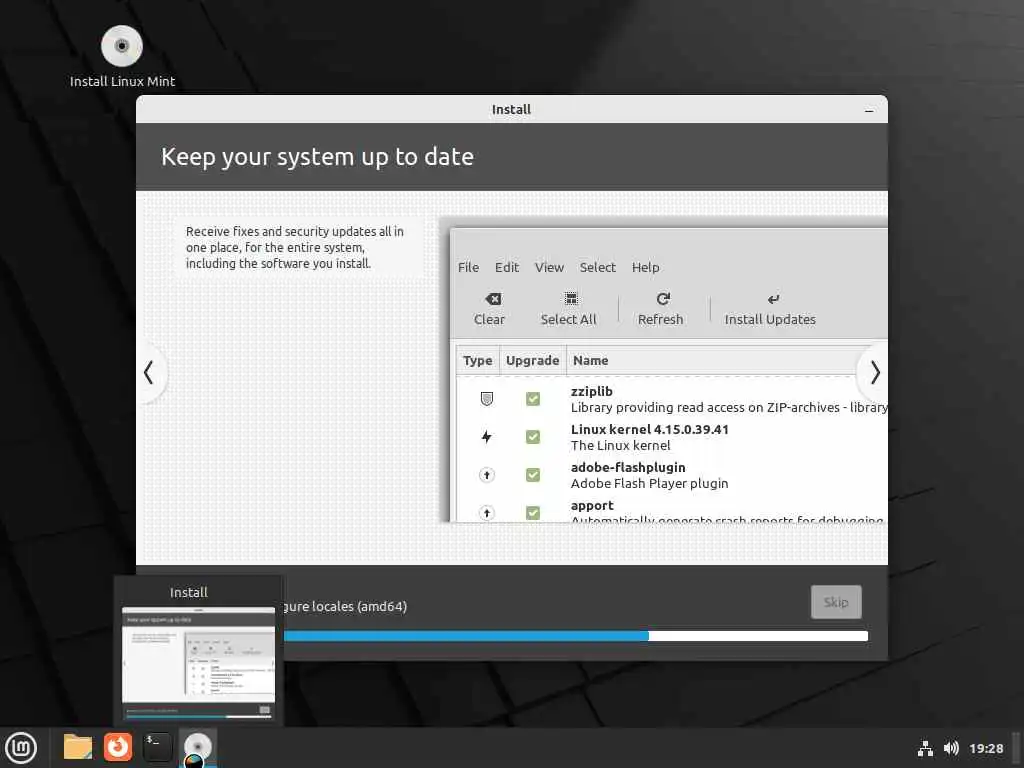Viewport: 1024px width, 768px height.
Task: Toggle the zziplib upgrade checkbox
Action: click(x=533, y=398)
